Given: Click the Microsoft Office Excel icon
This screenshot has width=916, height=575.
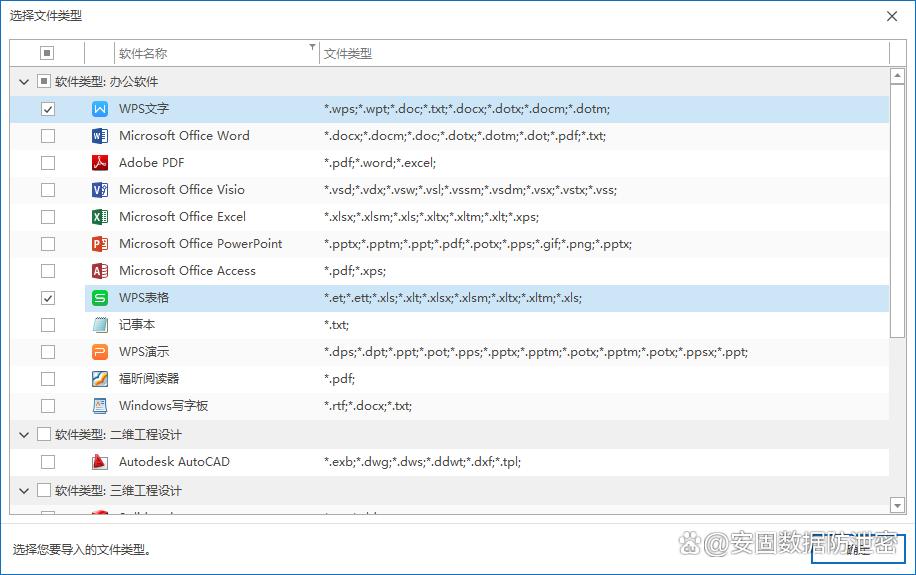Looking at the screenshot, I should click(x=100, y=217).
